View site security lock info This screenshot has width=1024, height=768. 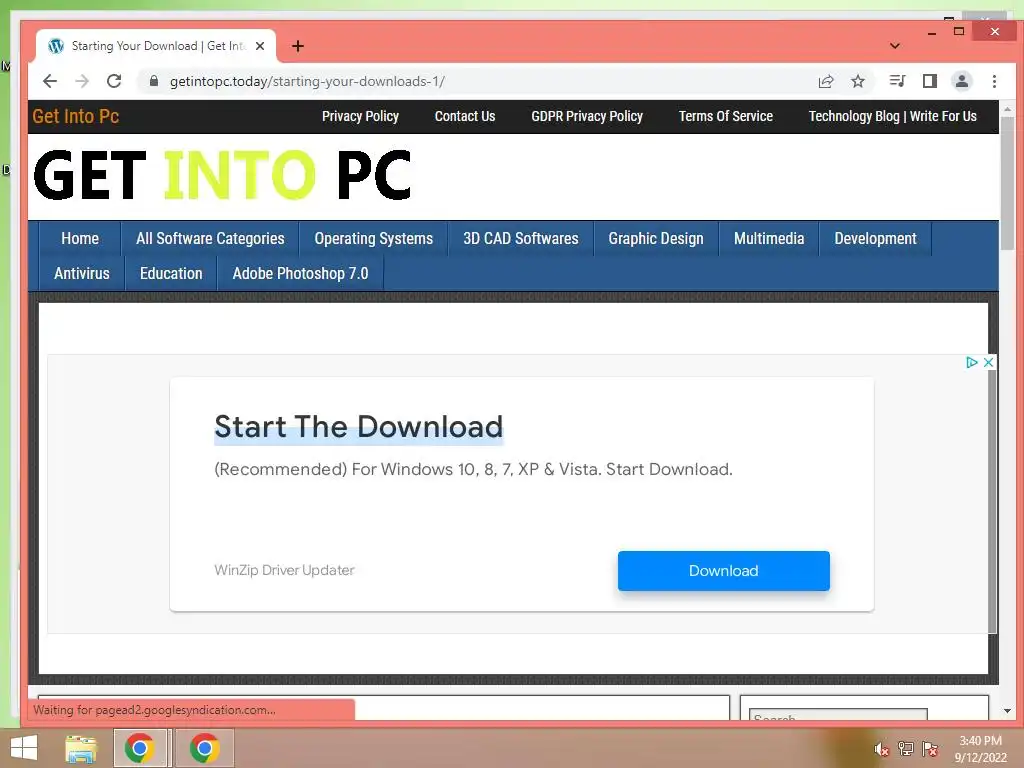153,81
